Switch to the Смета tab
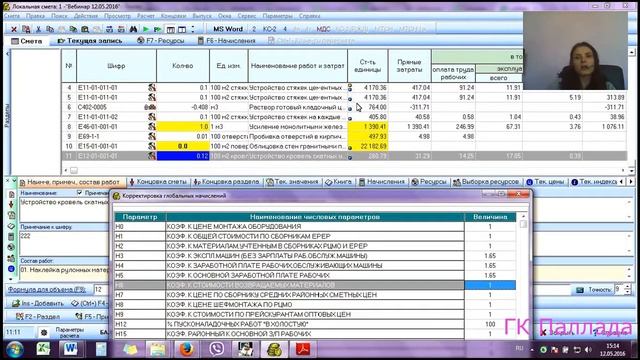 pos(27,41)
